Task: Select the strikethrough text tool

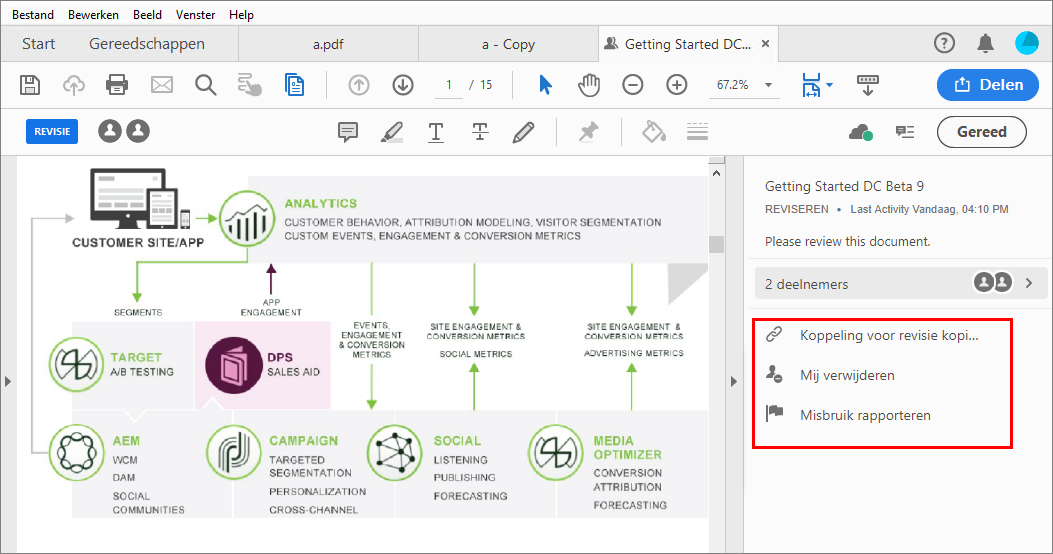Action: 479,132
